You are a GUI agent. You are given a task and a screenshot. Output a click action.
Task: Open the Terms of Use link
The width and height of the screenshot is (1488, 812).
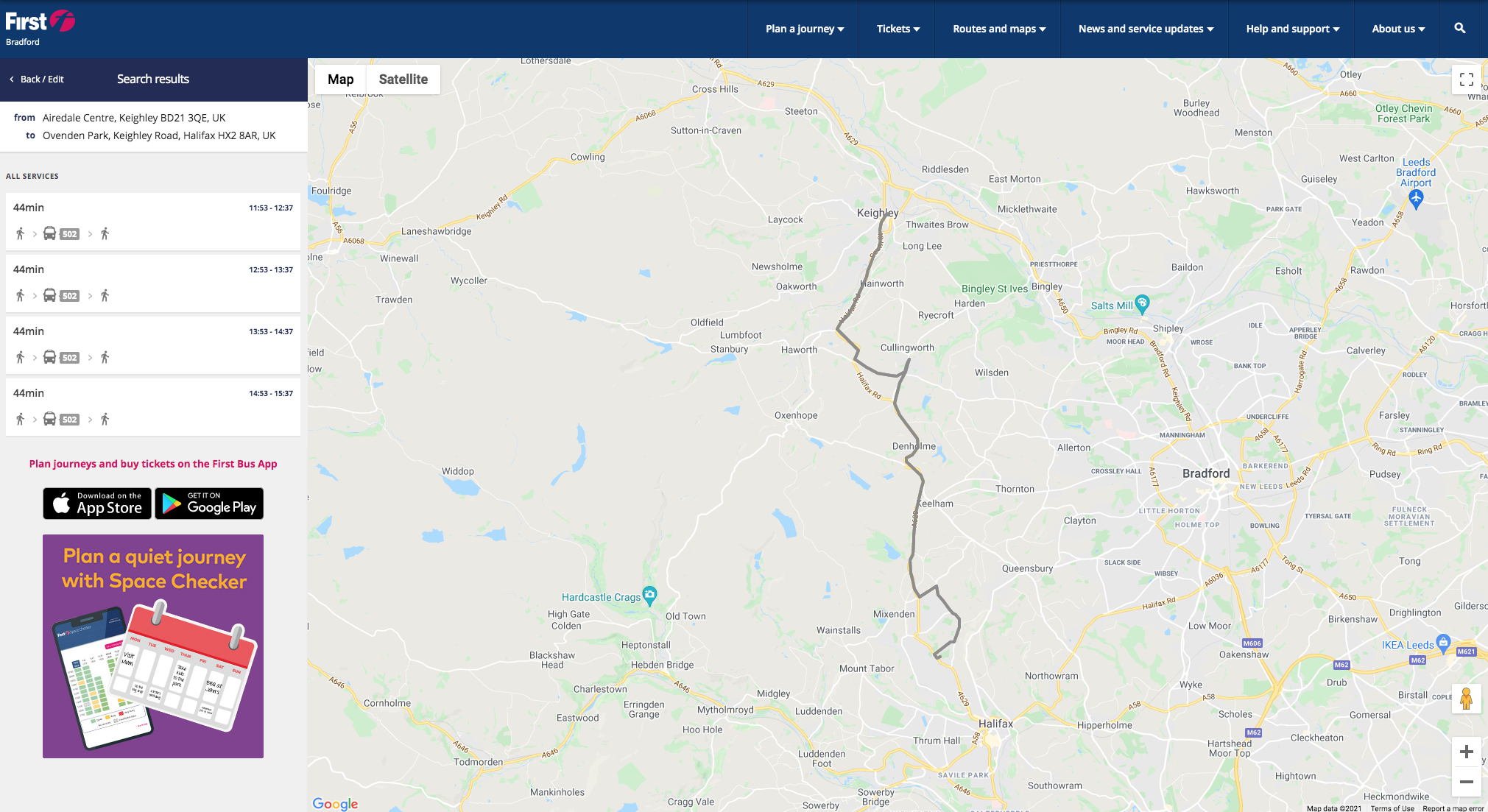tap(1392, 808)
